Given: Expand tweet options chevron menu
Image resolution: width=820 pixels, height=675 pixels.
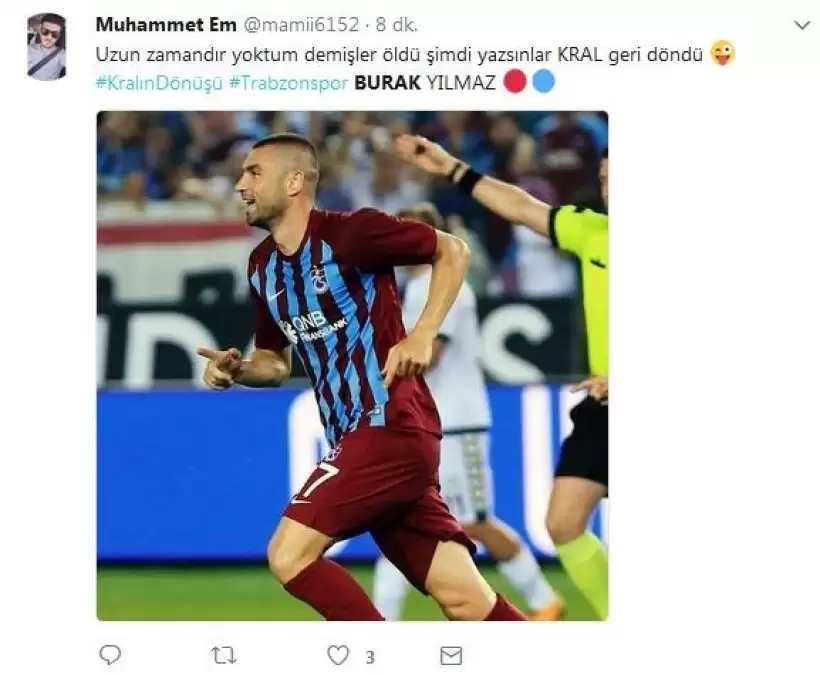Looking at the screenshot, I should point(802,25).
